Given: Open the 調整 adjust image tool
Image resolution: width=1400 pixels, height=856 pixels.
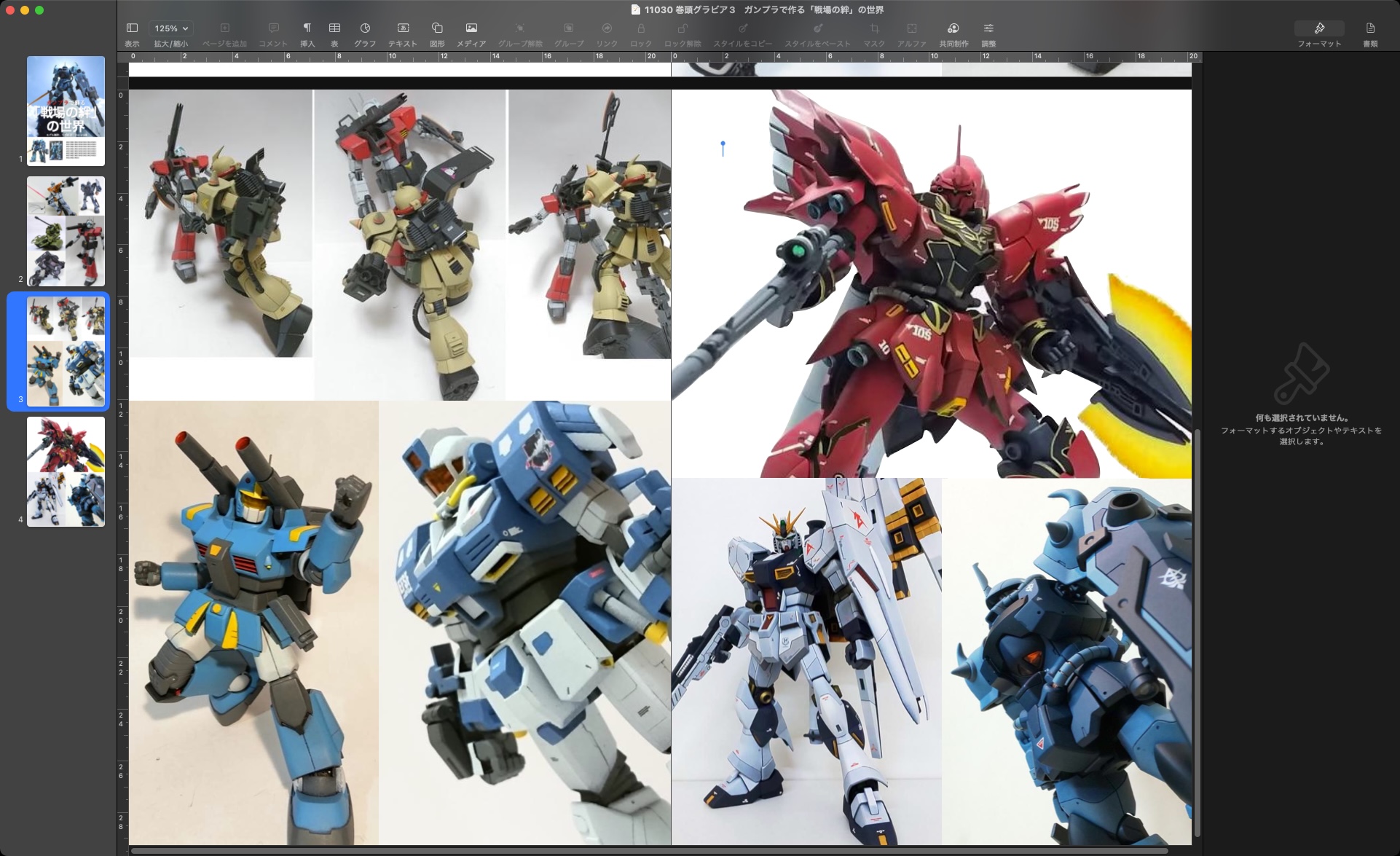Looking at the screenshot, I should click(988, 28).
